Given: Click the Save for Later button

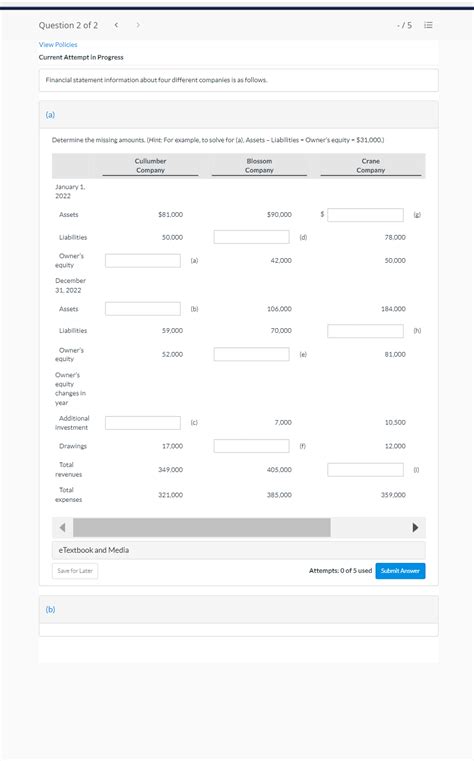Looking at the screenshot, I should point(75,571).
